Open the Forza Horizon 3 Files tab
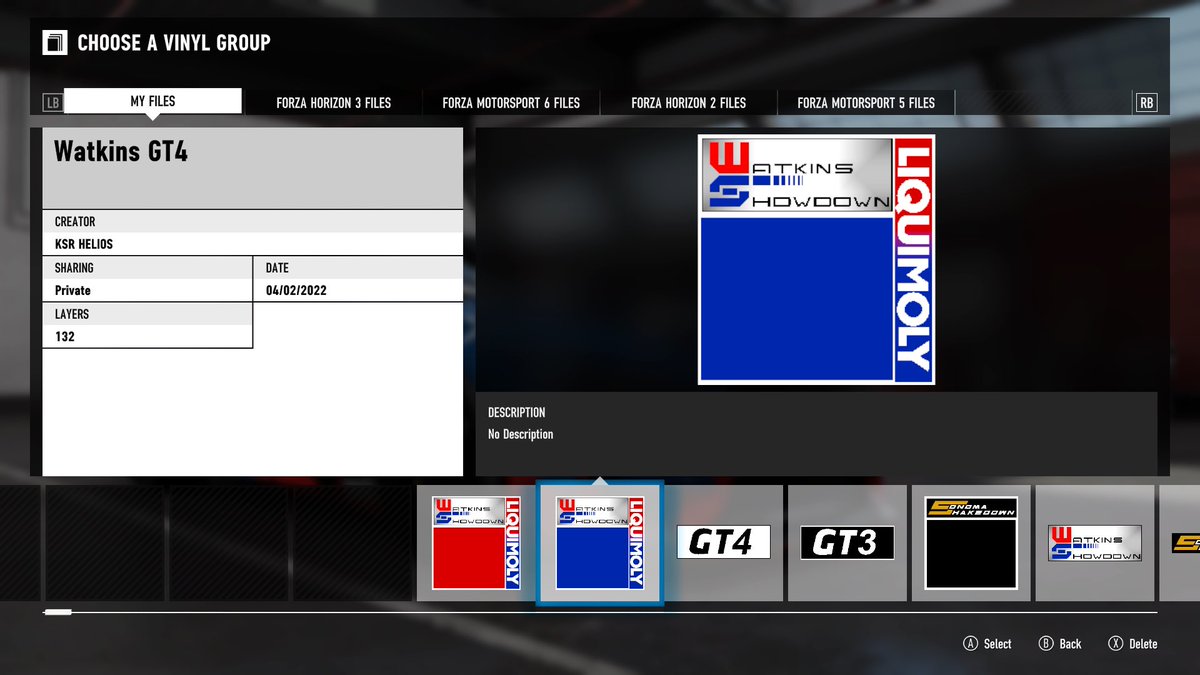1200x675 pixels. [333, 102]
